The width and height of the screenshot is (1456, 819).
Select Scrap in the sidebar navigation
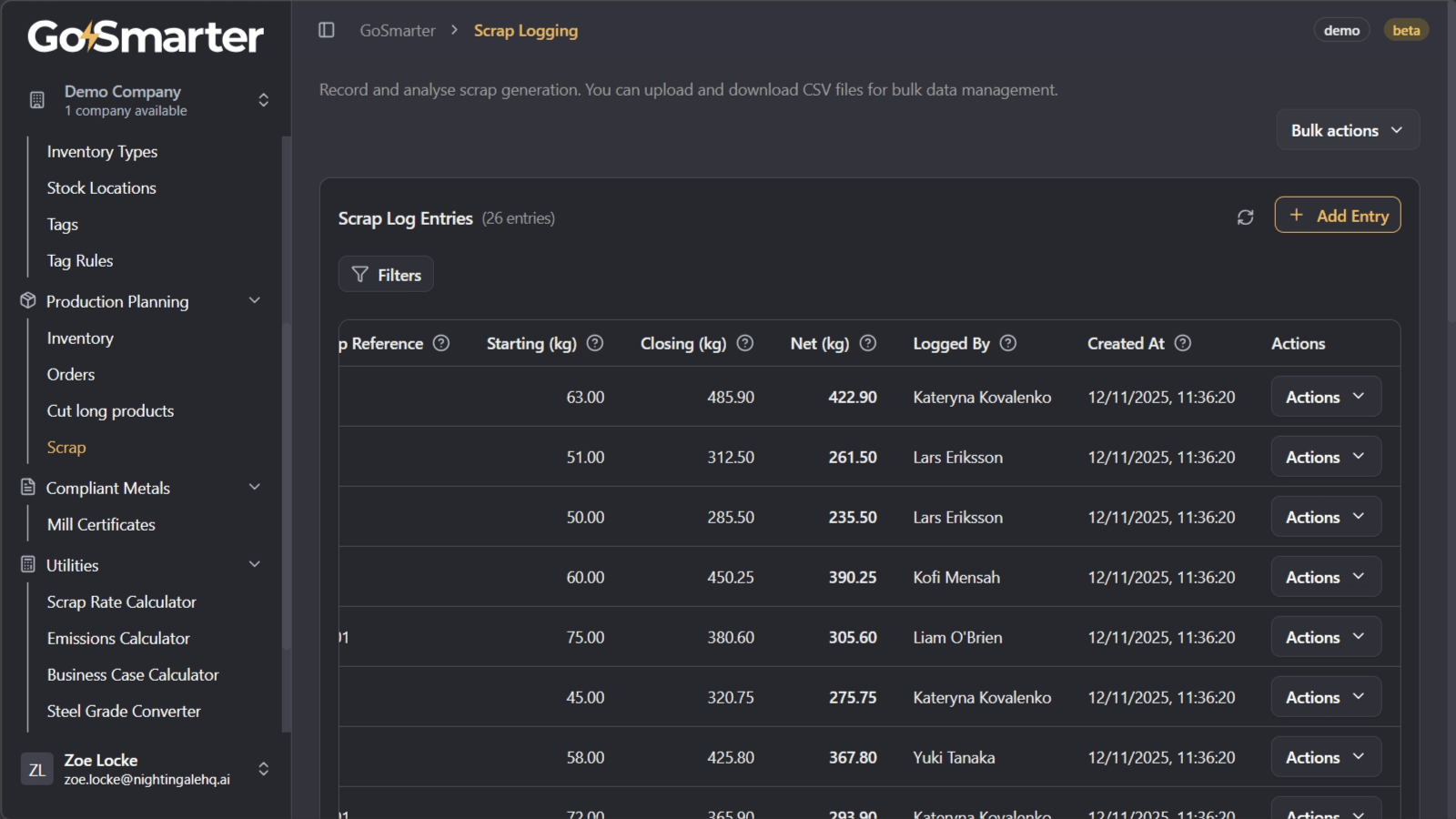coord(66,447)
